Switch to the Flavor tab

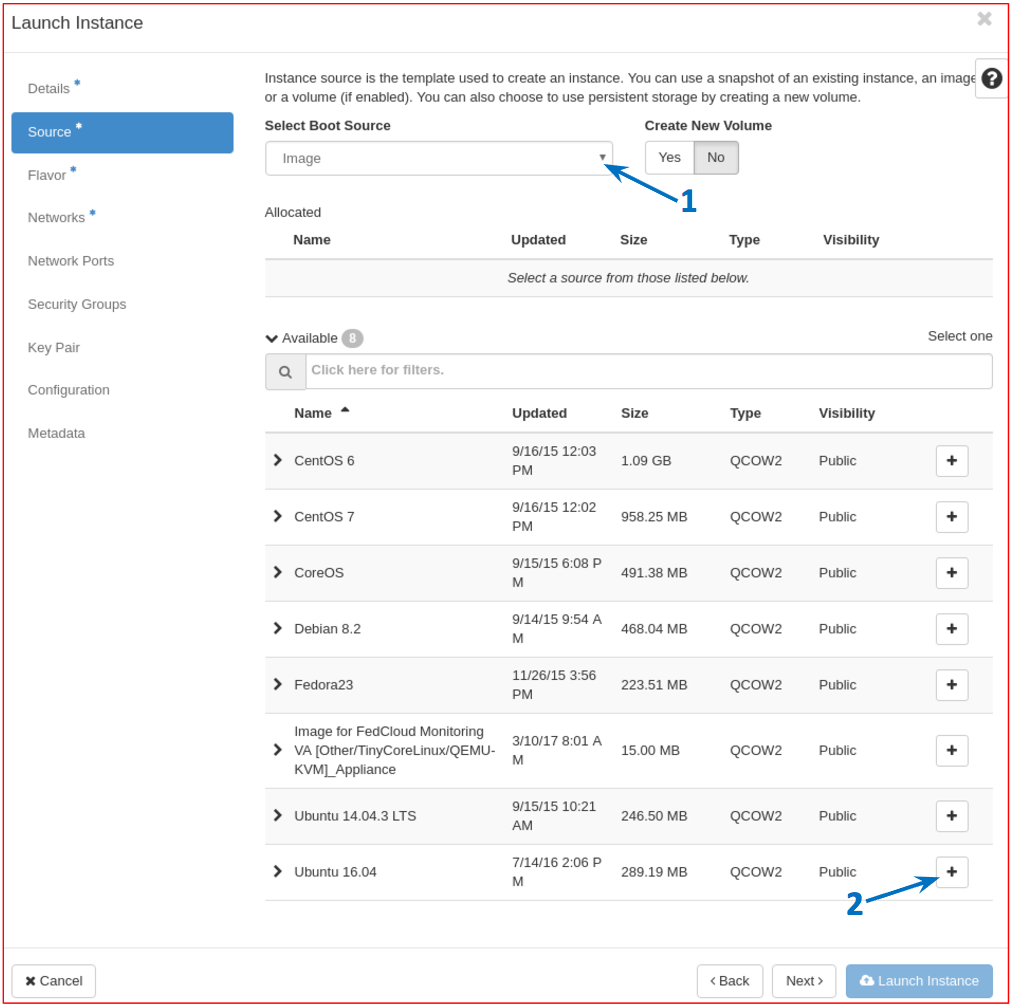click(x=47, y=175)
